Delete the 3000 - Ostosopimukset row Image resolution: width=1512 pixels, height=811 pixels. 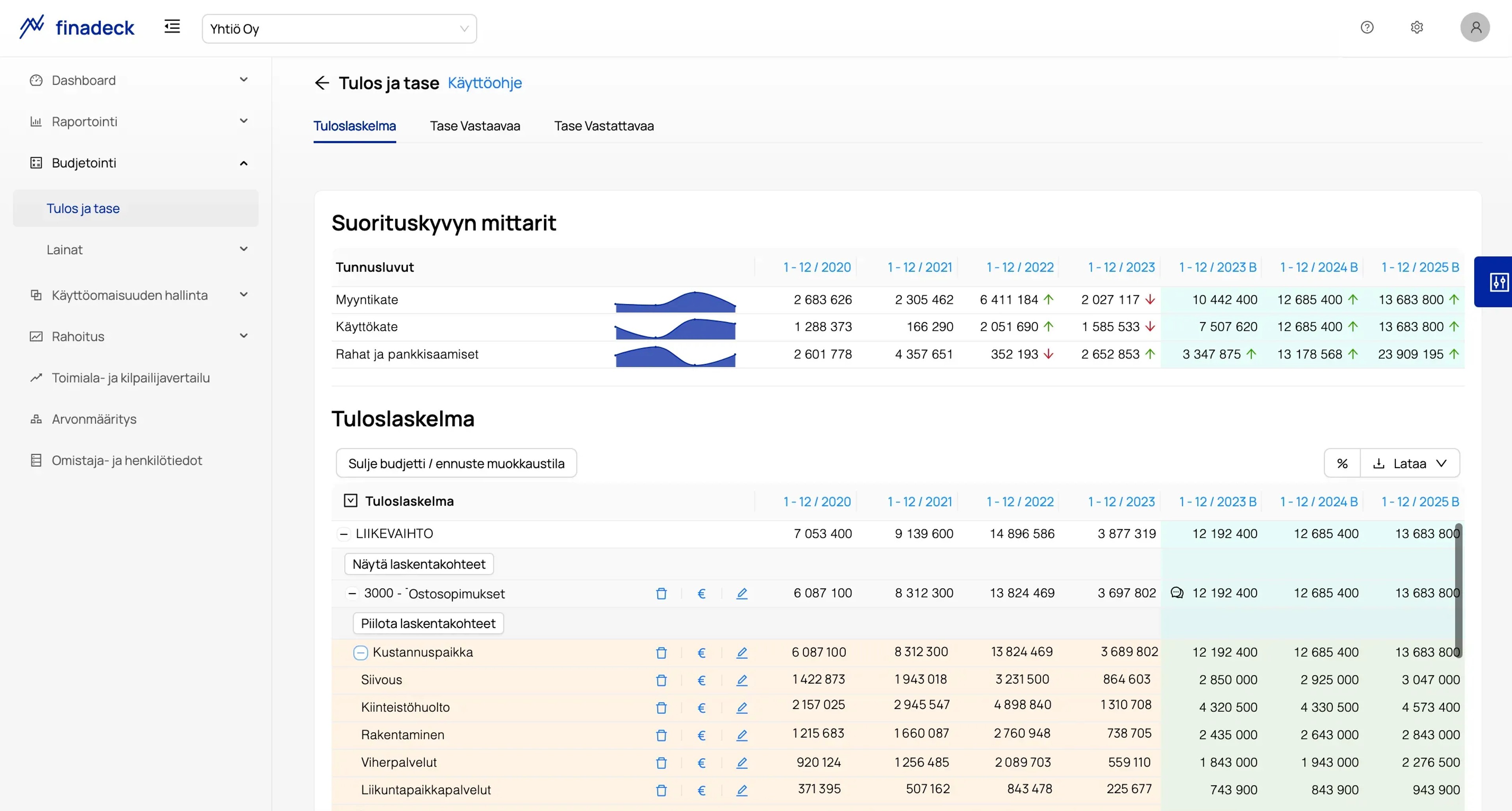661,593
